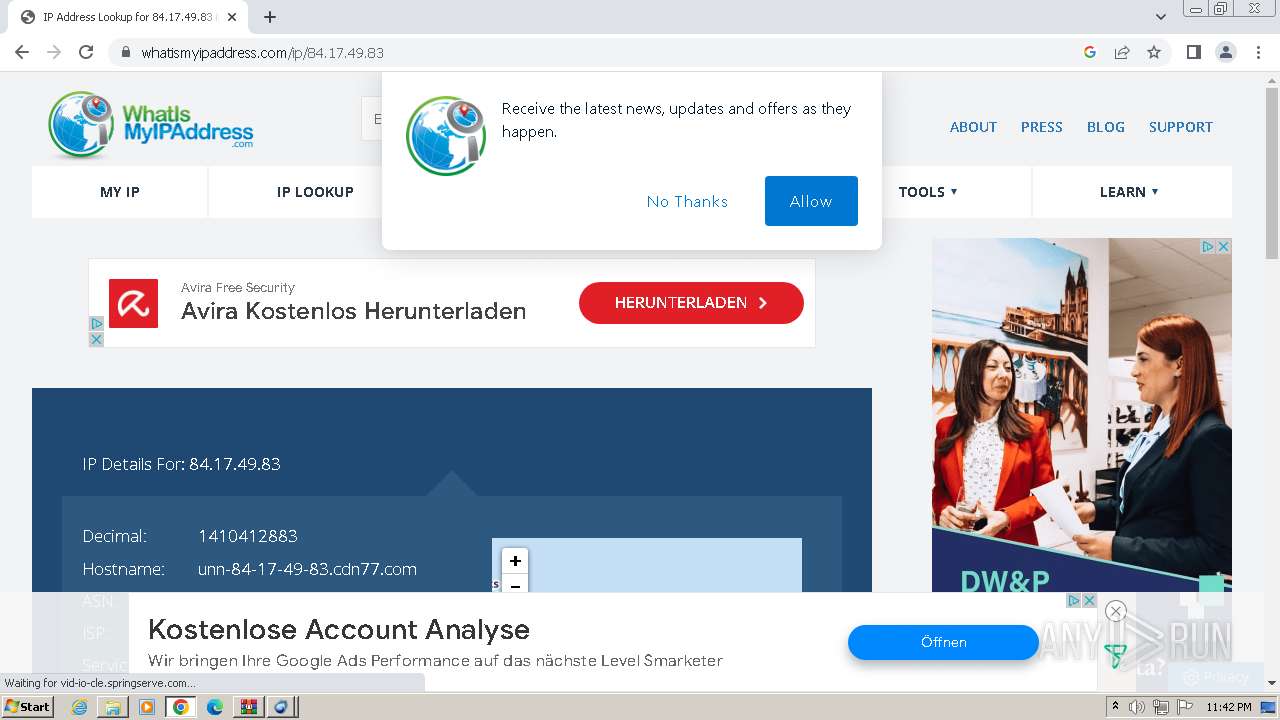Open the MY IP menu item
This screenshot has height=720, width=1280.
(x=120, y=192)
